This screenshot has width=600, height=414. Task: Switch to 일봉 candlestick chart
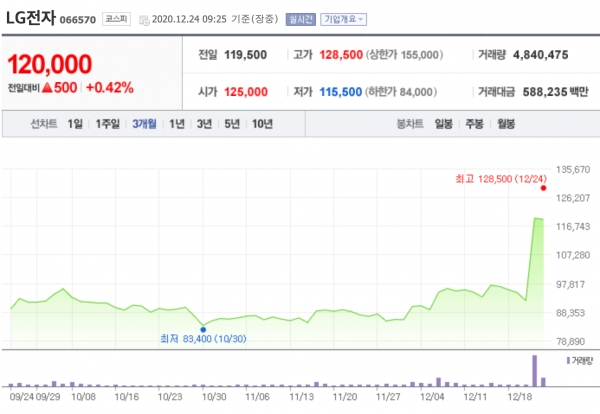(x=444, y=124)
